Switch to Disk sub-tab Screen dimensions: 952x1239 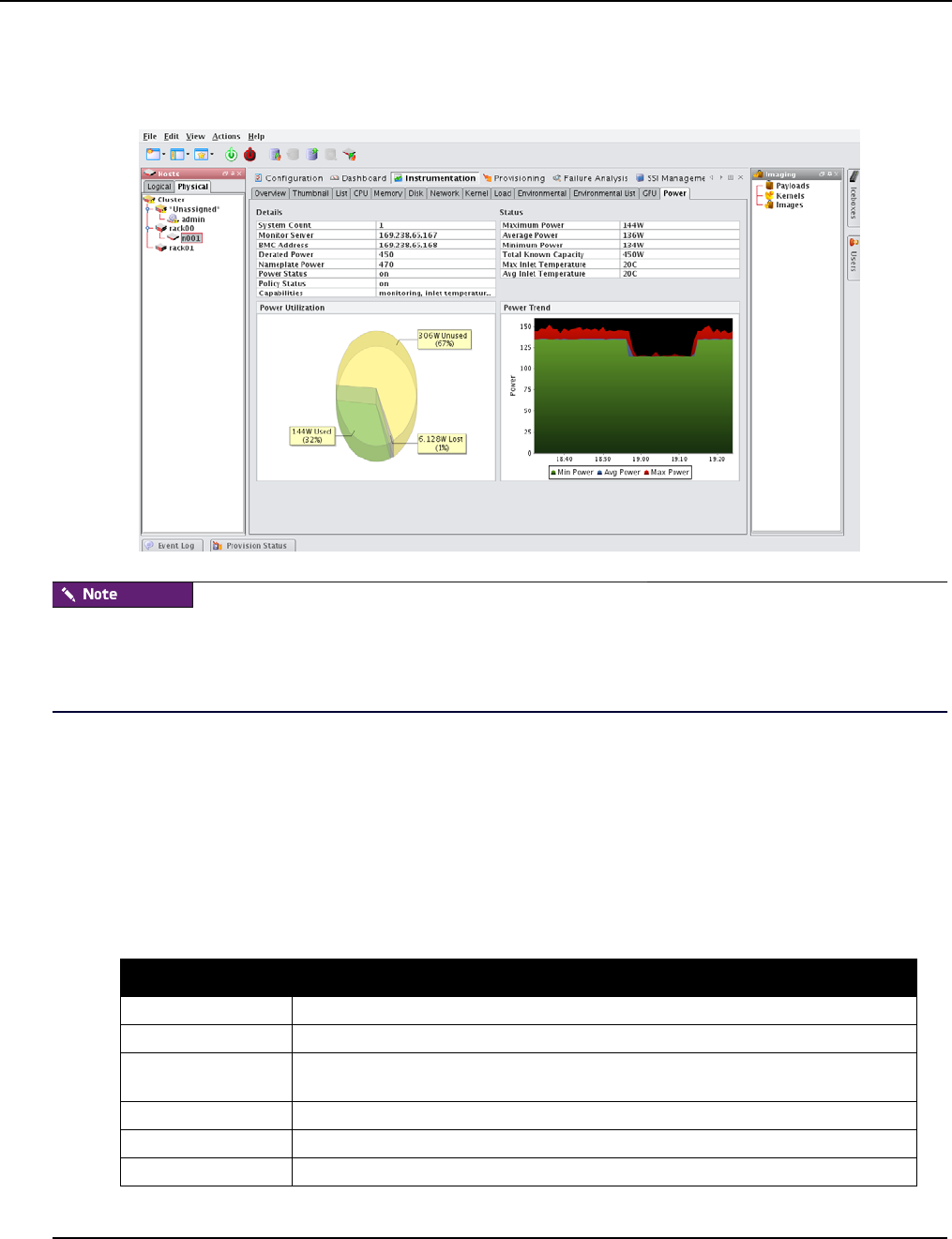tap(416, 193)
